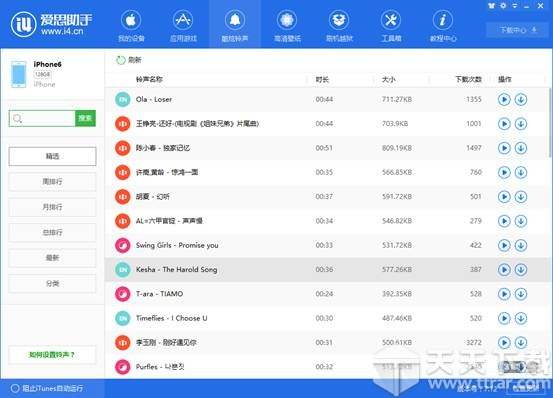Sort by ringtone name column header
This screenshot has width=553, height=398.
149,79
